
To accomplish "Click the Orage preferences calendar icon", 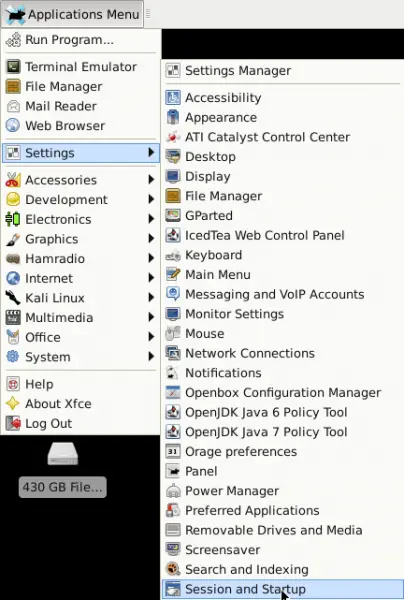I will point(173,451).
